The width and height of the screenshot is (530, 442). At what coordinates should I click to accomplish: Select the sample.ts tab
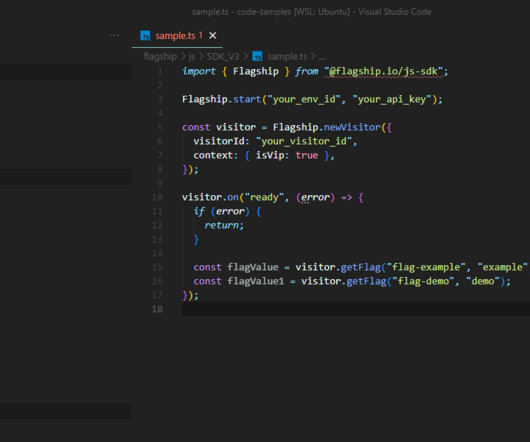tap(177, 36)
